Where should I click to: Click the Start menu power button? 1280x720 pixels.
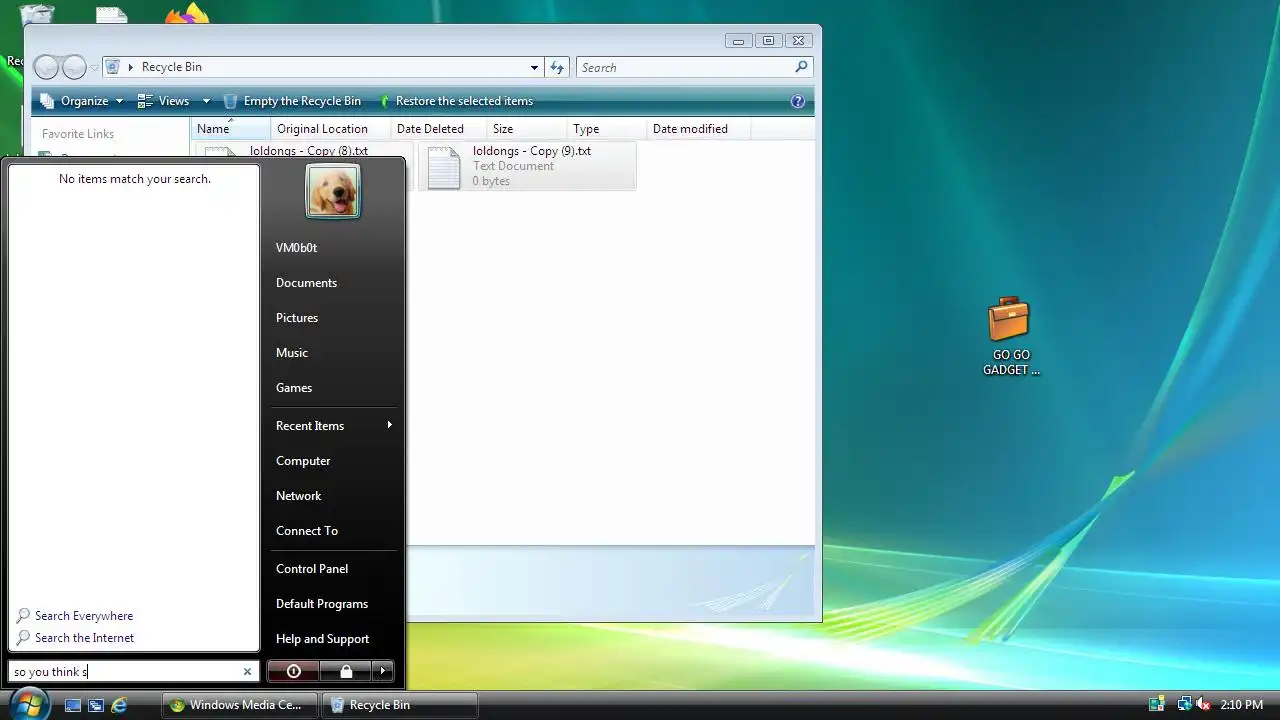(x=293, y=671)
